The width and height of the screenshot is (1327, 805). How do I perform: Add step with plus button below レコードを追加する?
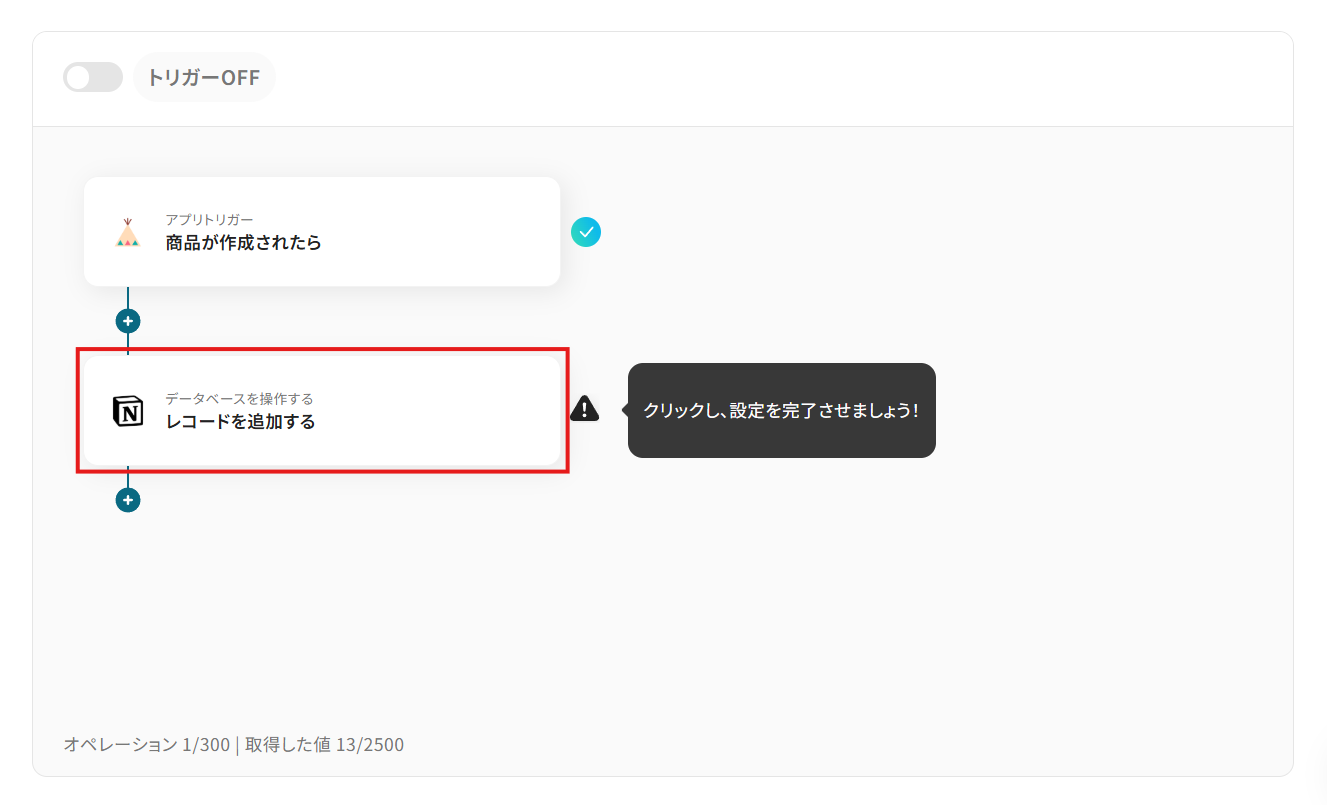[x=128, y=499]
